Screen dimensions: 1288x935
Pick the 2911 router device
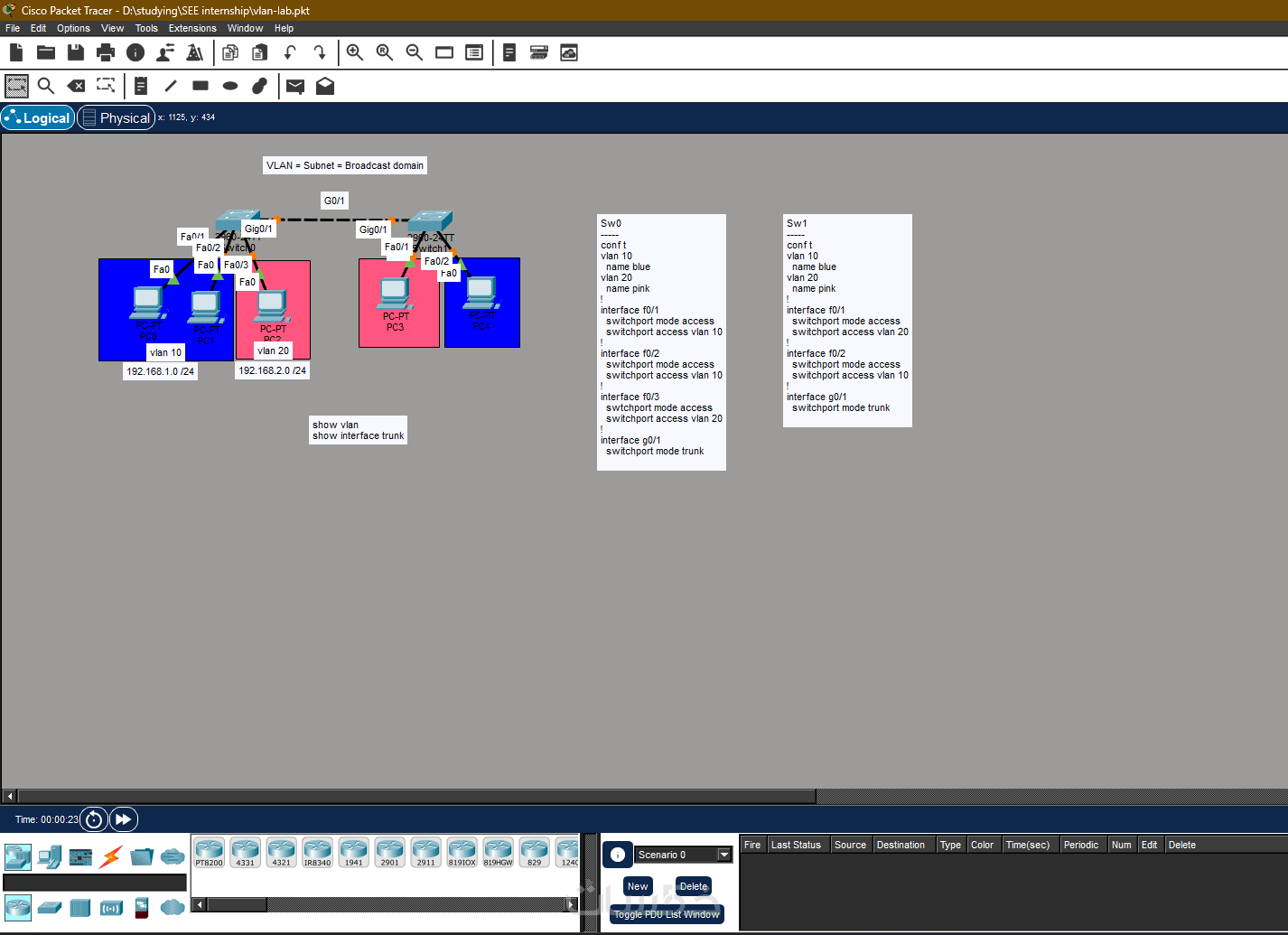coord(425,852)
